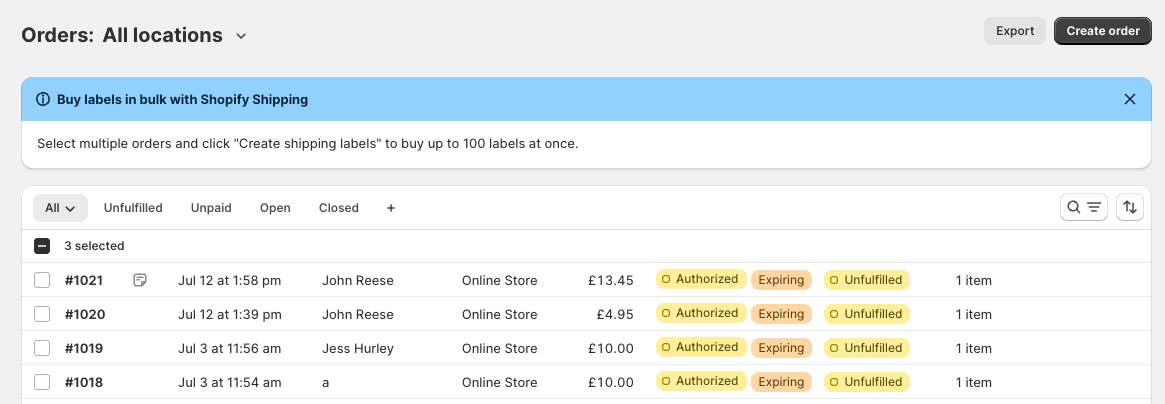Select the checkbox for order #1021
1165x404 pixels.
coord(42,280)
